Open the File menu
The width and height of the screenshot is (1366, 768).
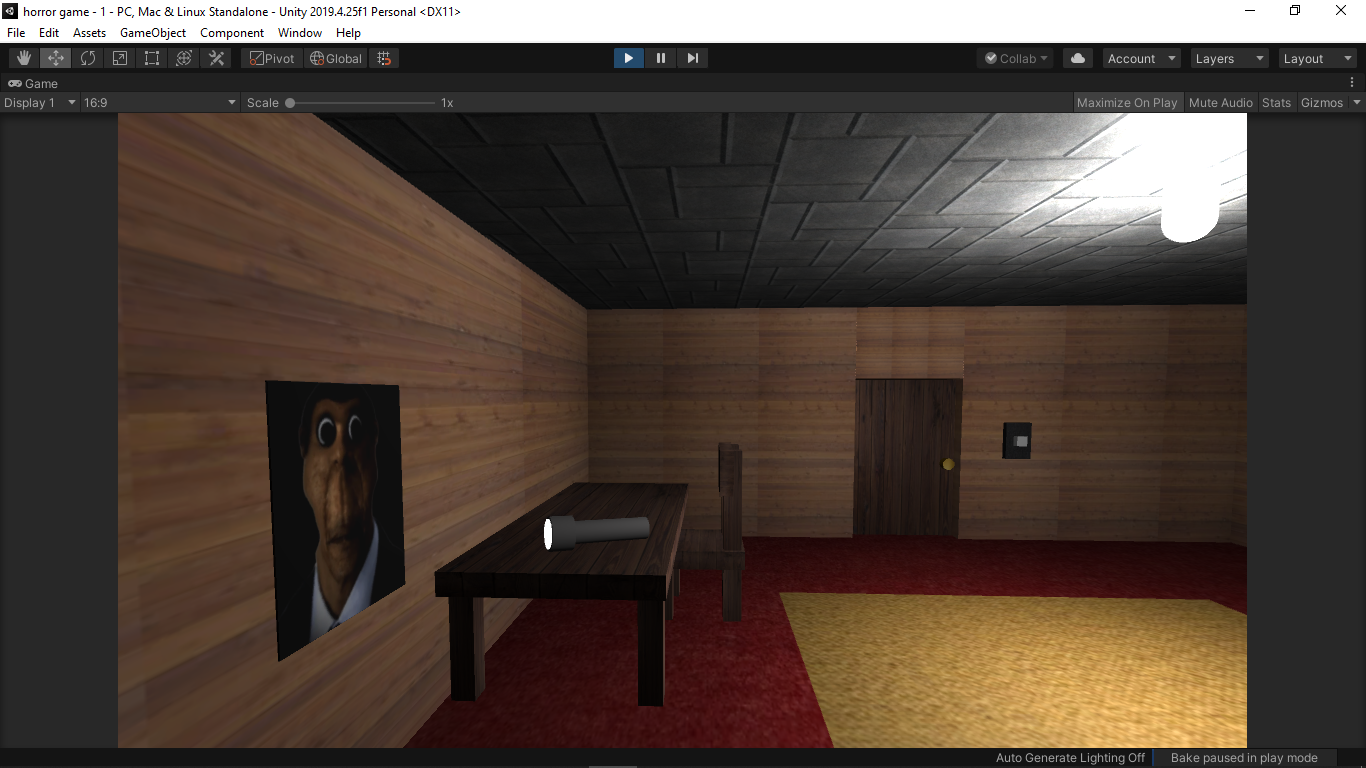click(16, 33)
